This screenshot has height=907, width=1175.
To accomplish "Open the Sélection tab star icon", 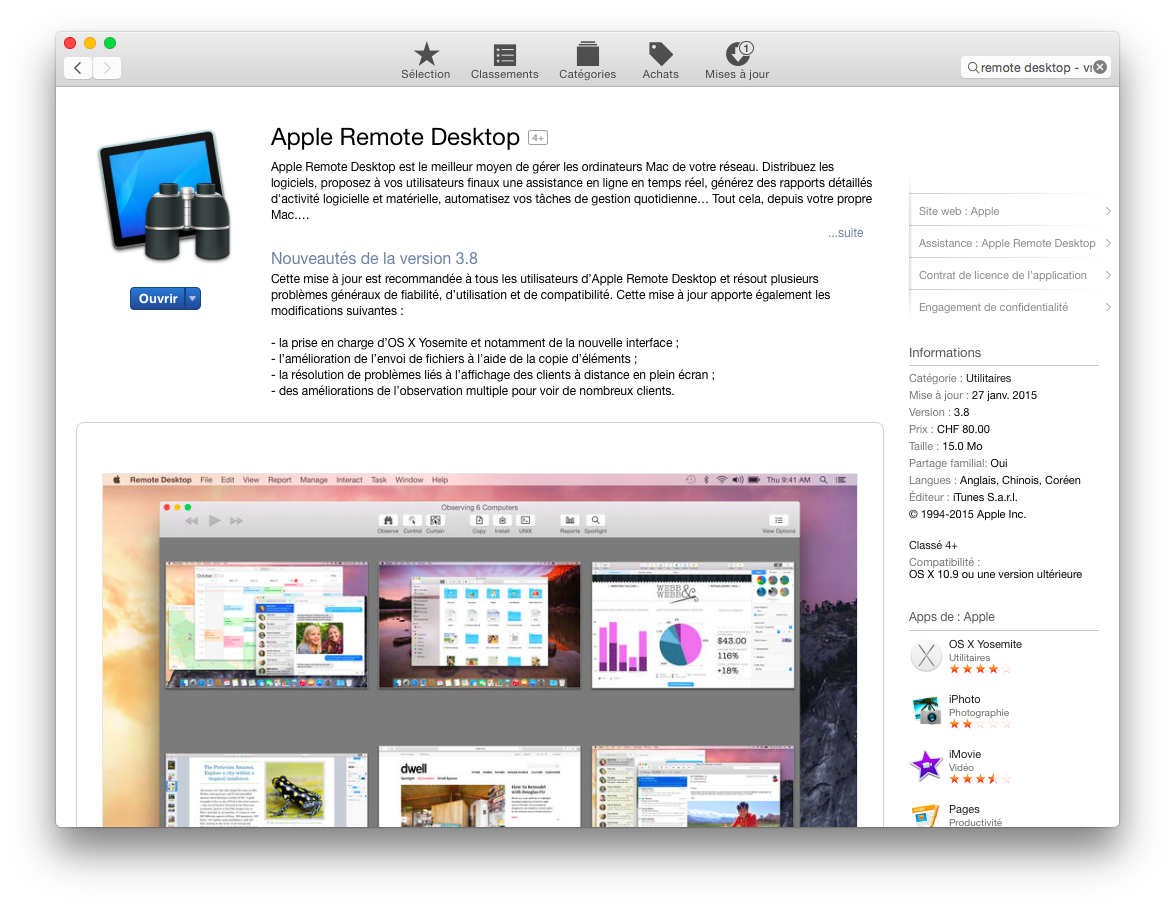I will pyautogui.click(x=426, y=54).
